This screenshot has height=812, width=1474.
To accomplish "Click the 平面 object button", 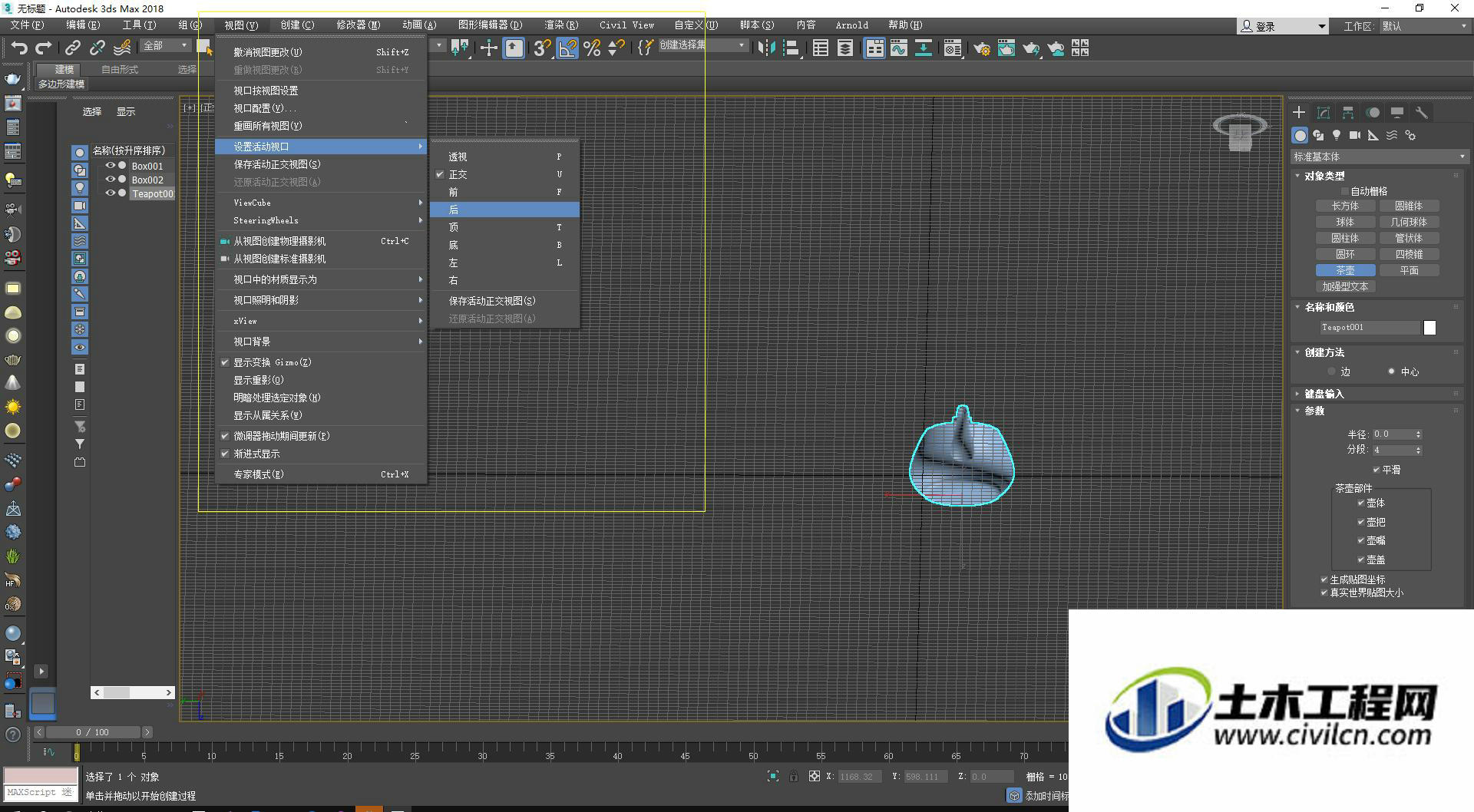I will [x=1409, y=270].
